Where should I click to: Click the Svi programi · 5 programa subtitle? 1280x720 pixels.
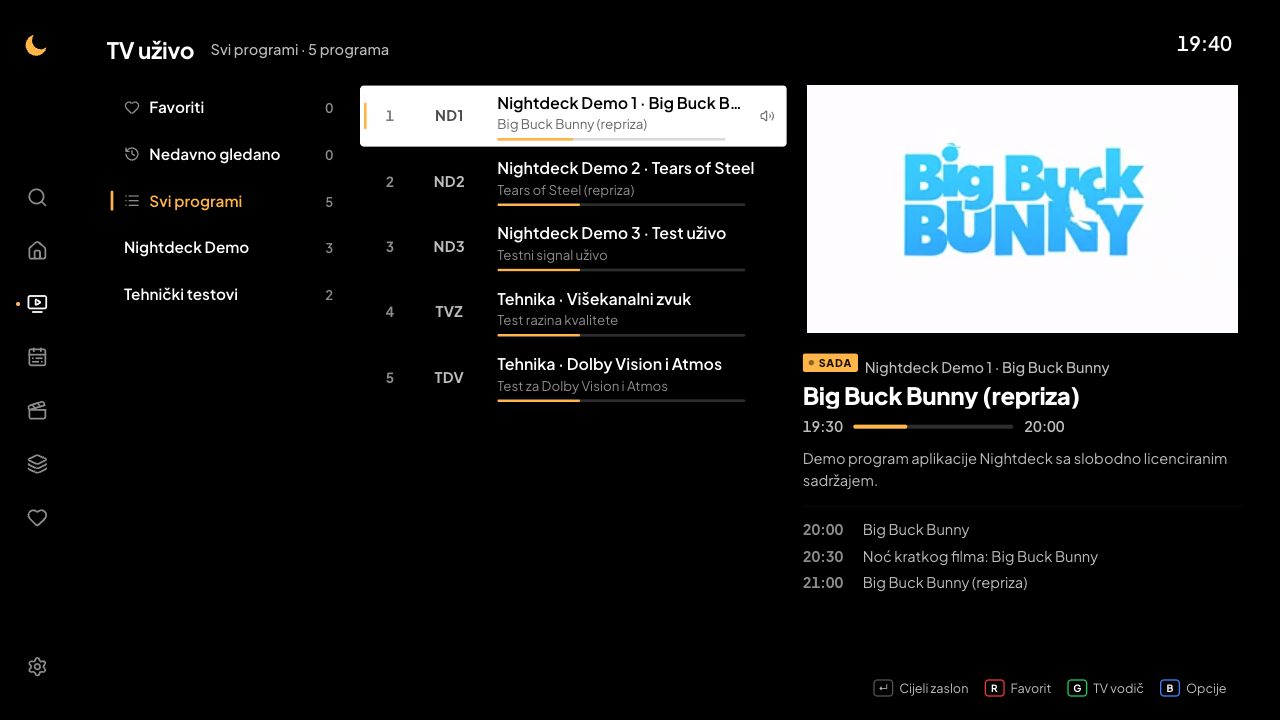pos(300,50)
